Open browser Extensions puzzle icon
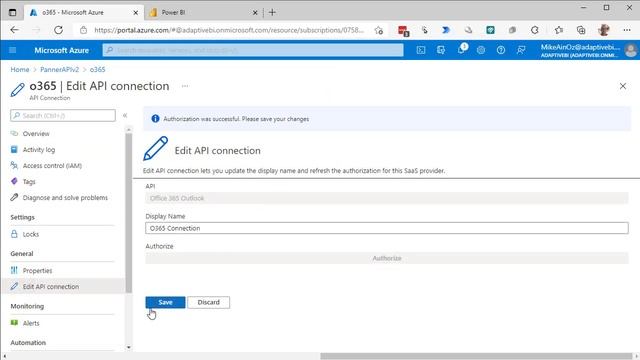The height and width of the screenshot is (360, 640). [535, 30]
